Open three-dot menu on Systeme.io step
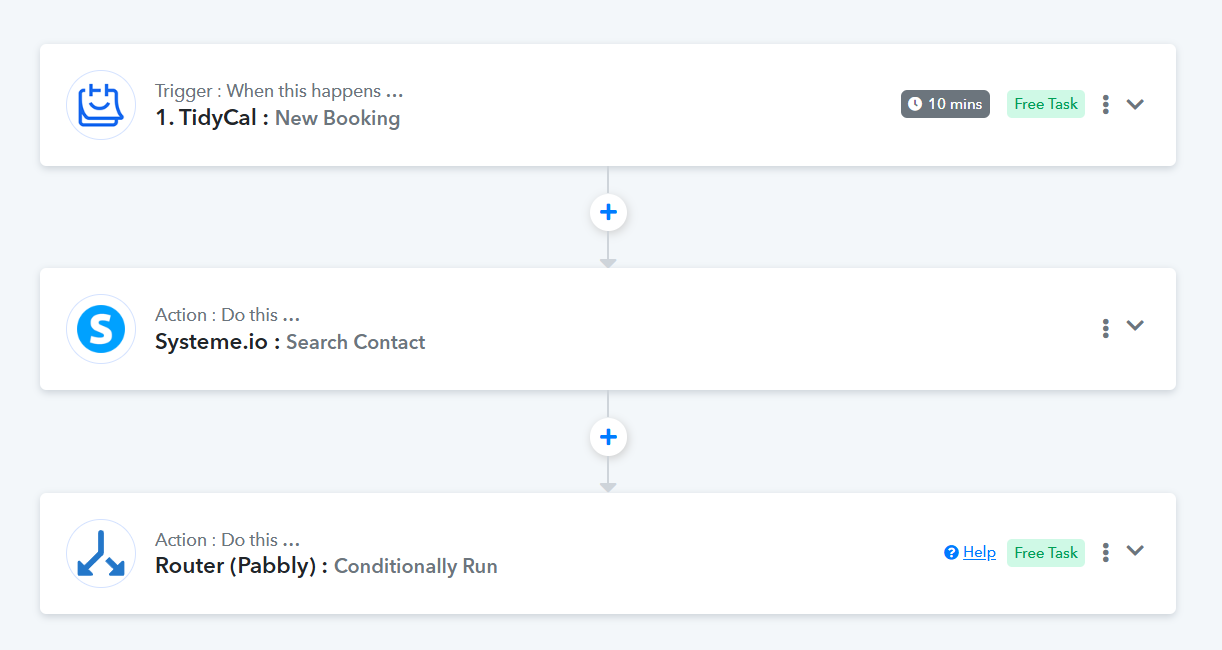 tap(1105, 328)
